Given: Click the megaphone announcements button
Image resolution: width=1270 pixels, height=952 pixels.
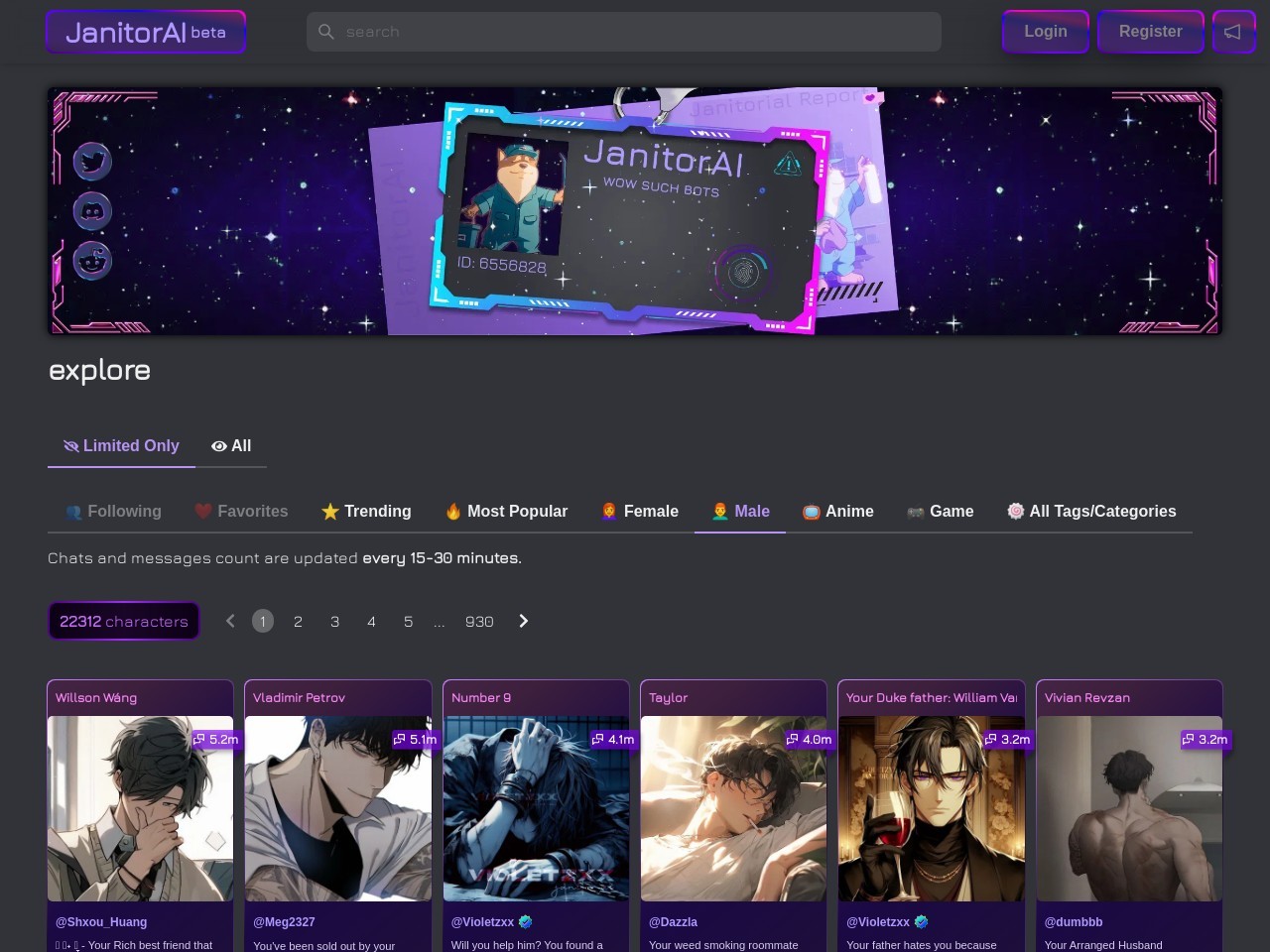Looking at the screenshot, I should coord(1233,32).
